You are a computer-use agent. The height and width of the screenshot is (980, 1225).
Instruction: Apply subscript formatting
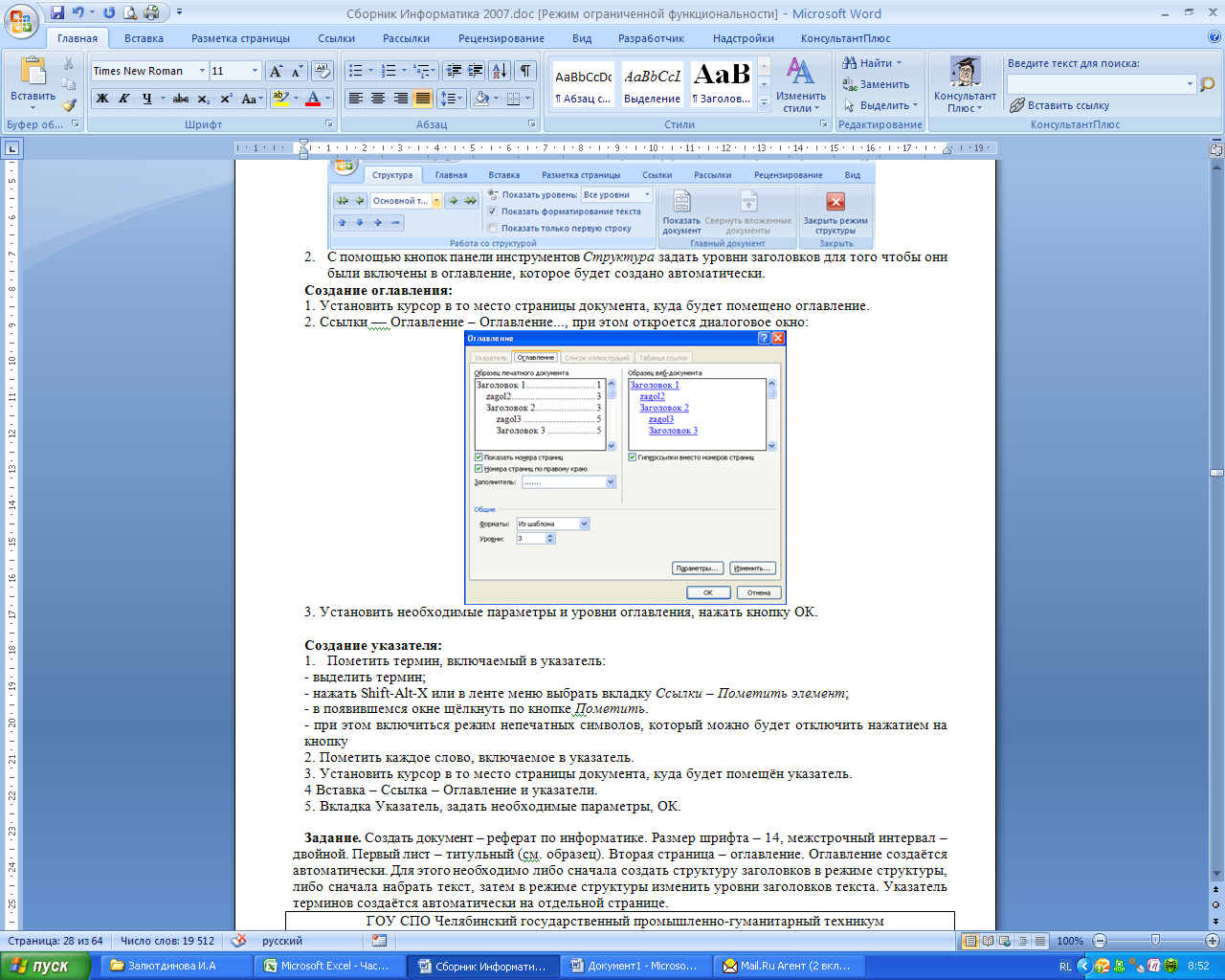pyautogui.click(x=204, y=99)
